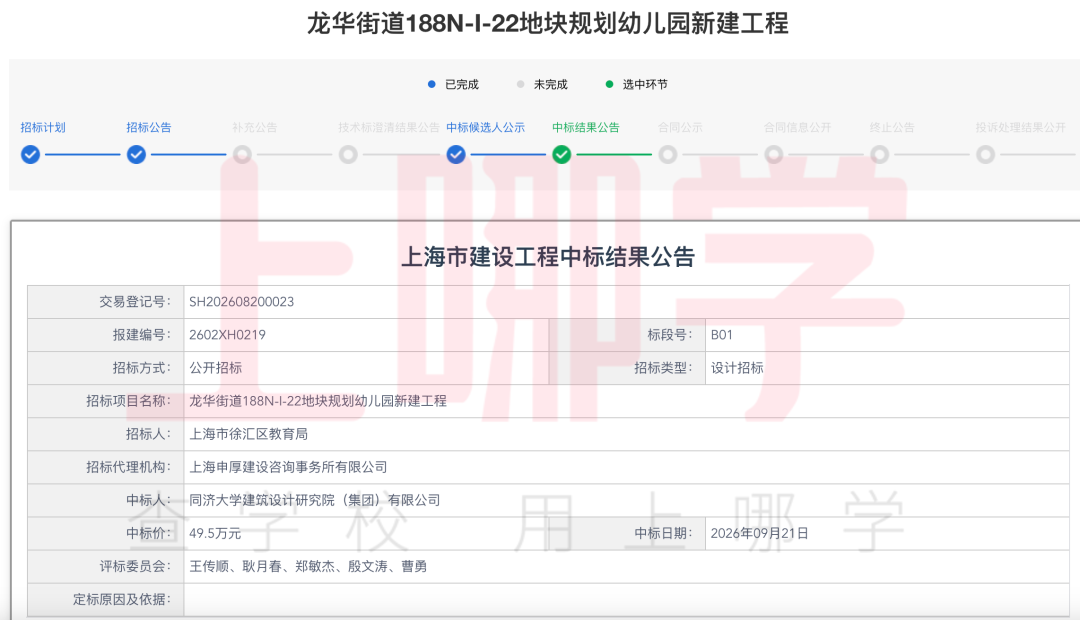Viewport: 1080px width, 620px height.
Task: Switch to the 中标候选人公示 stage
Action: pos(486,127)
